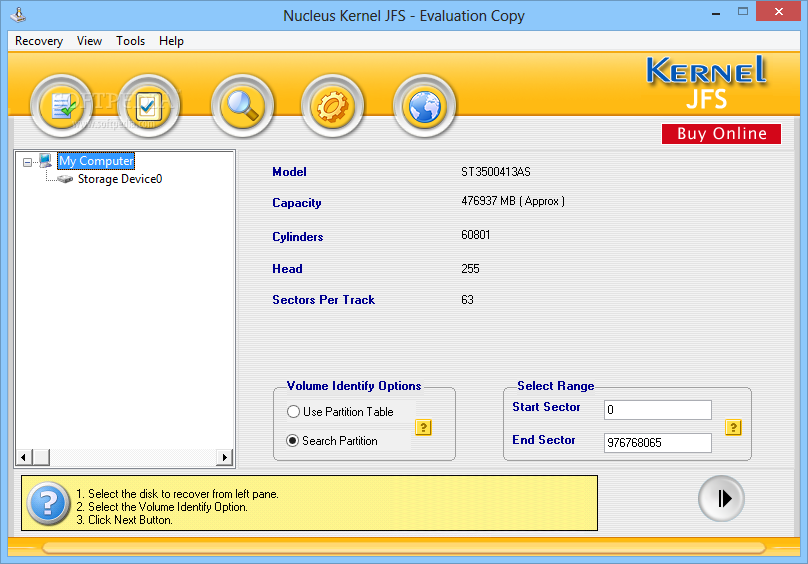The height and width of the screenshot is (564, 808).
Task: Select Storage Device0 in tree
Action: (120, 179)
